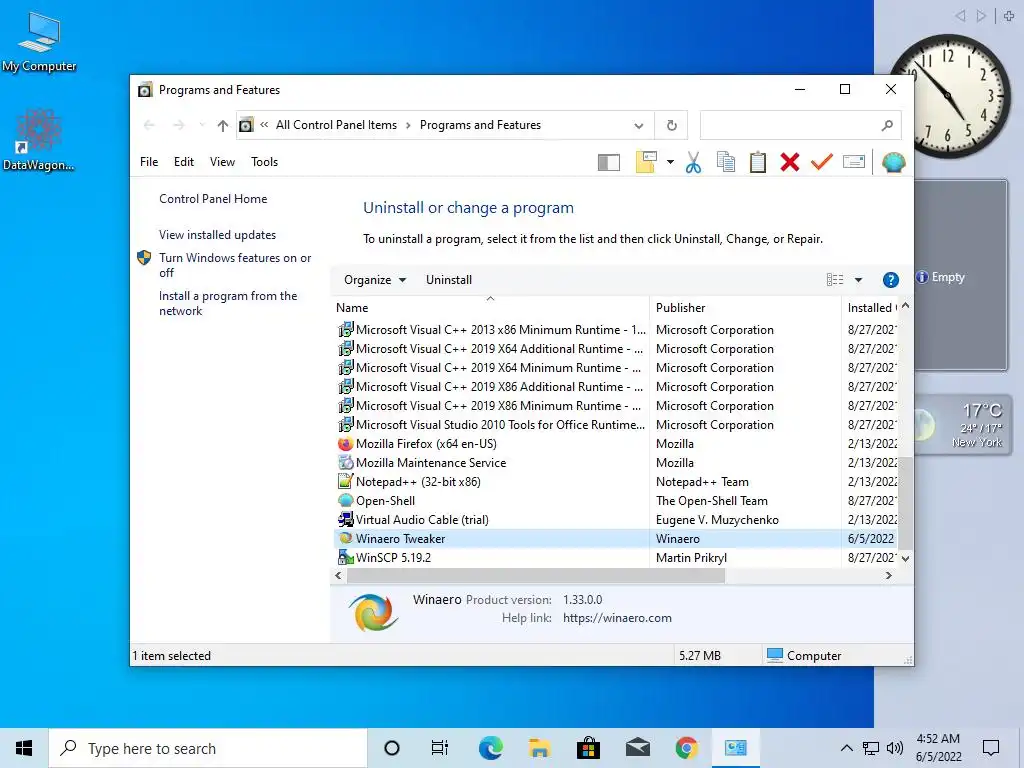This screenshot has height=768, width=1024.
Task: Click the red X Delete toolbar icon
Action: tap(790, 162)
